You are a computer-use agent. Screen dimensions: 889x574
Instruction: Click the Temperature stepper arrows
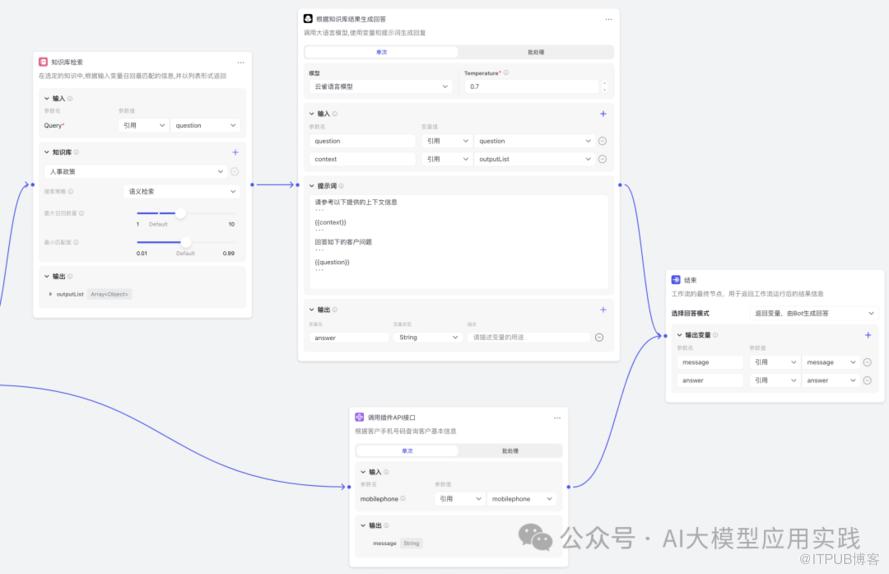[x=604, y=86]
